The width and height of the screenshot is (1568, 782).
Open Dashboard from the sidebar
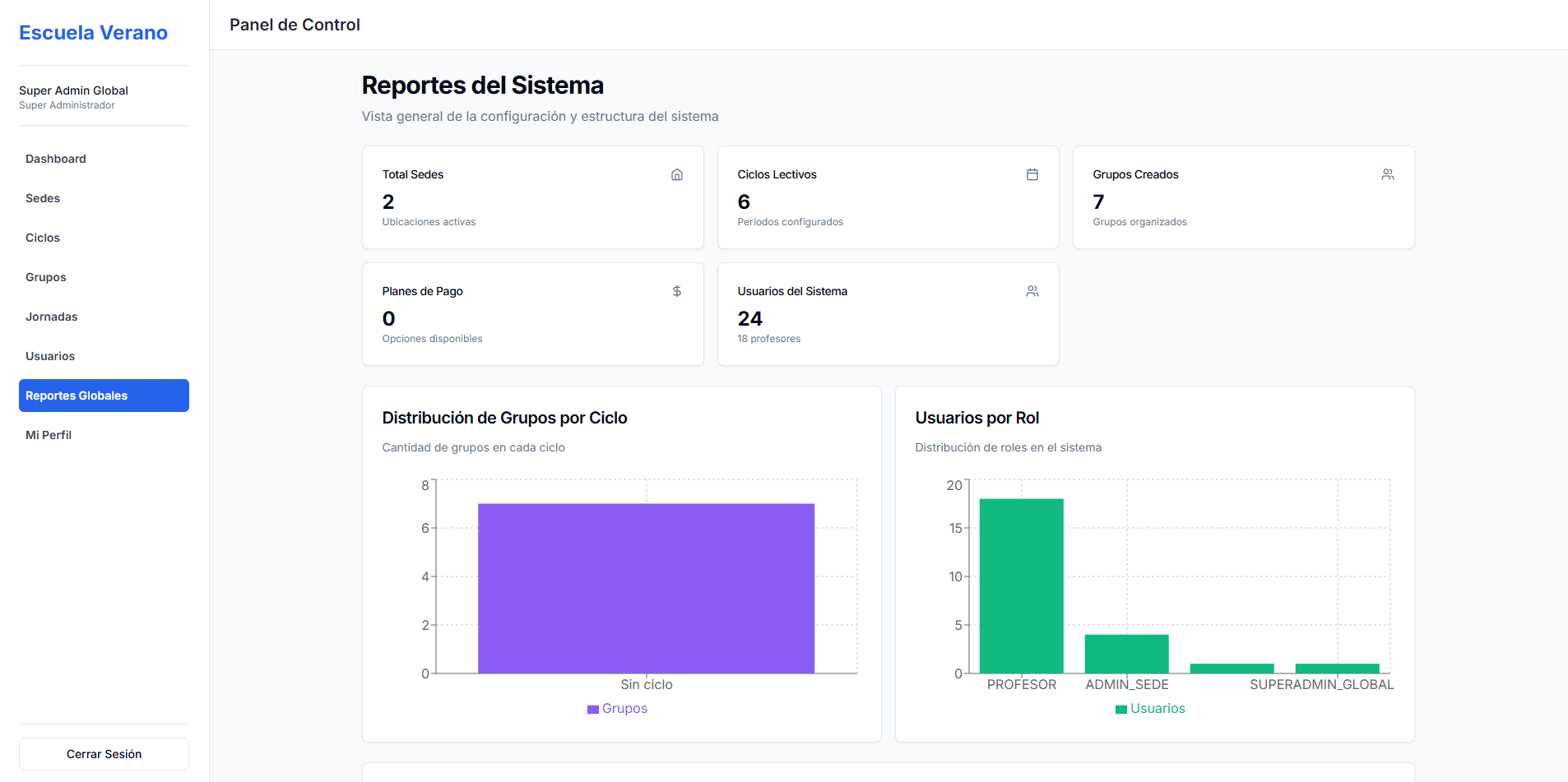tap(104, 159)
